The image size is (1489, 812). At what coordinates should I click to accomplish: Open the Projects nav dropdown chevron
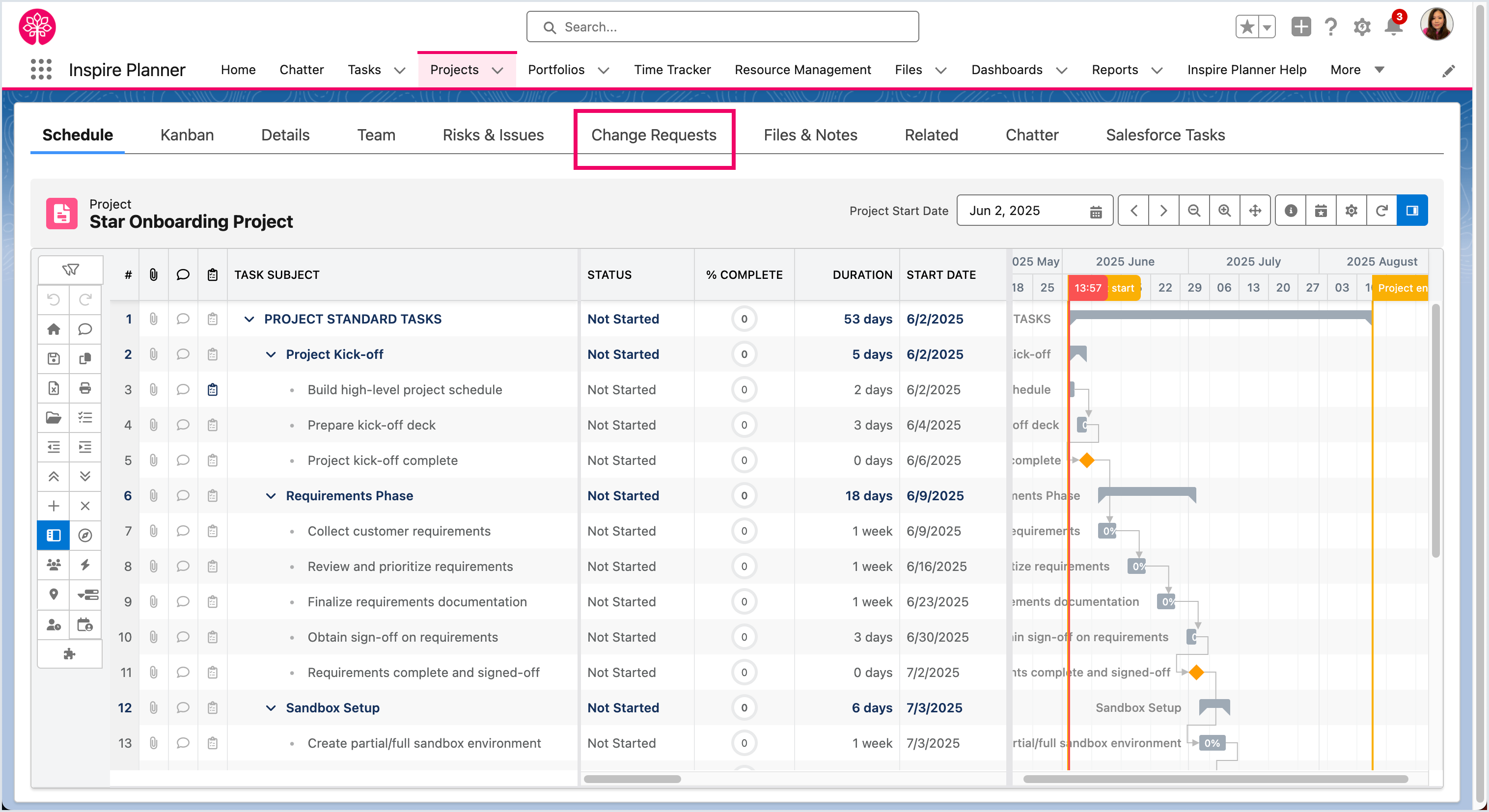coord(497,71)
